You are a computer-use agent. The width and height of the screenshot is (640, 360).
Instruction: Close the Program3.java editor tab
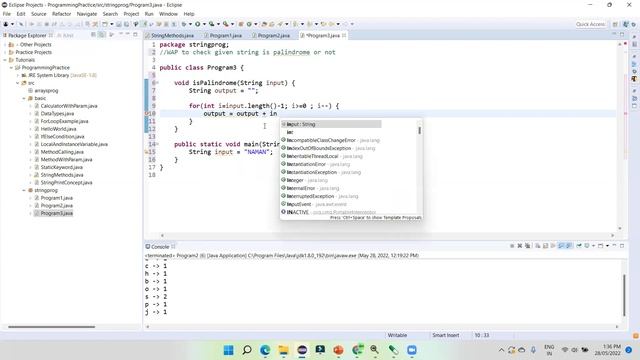point(344,36)
